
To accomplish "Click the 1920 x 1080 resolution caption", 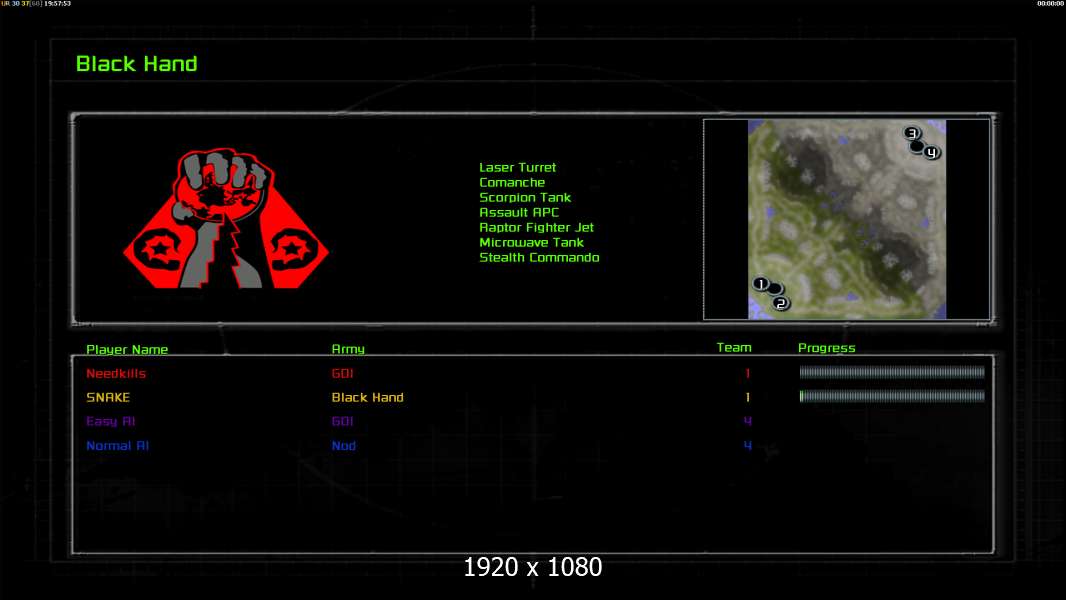I will 533,567.
